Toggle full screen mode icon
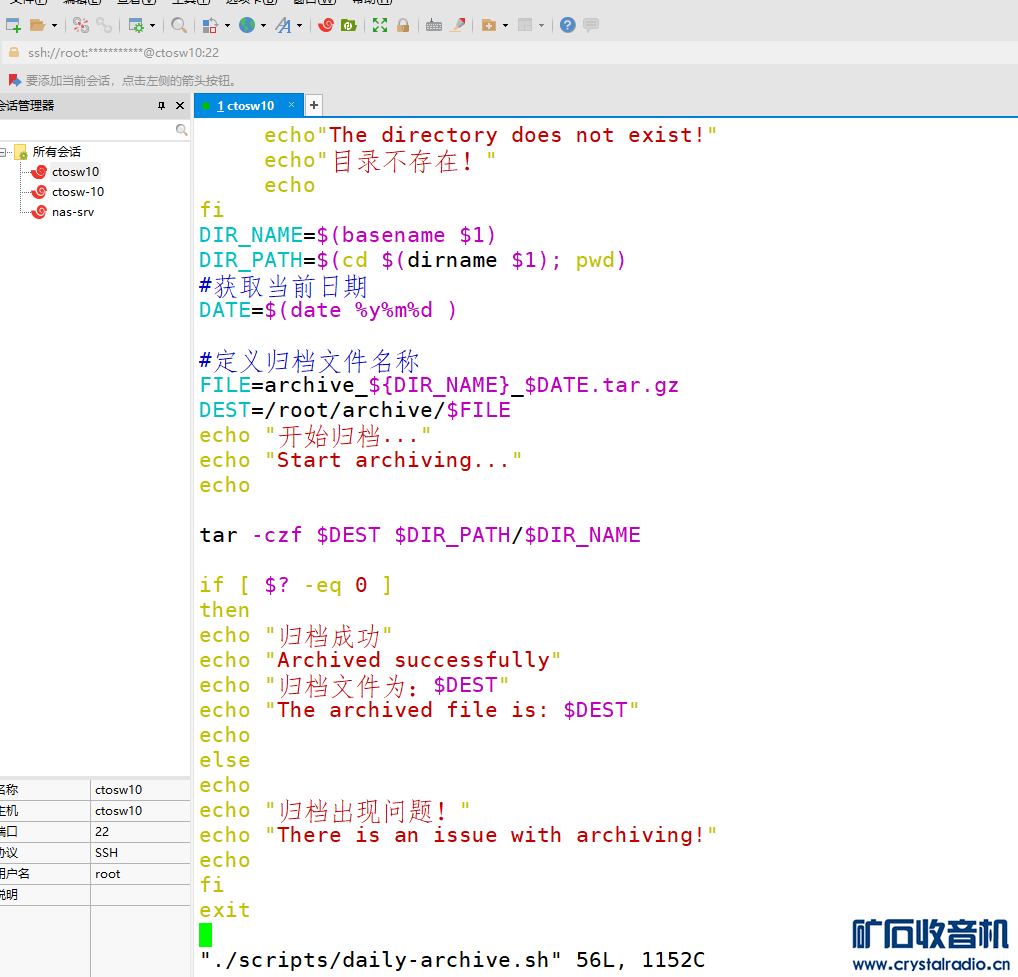 (380, 25)
